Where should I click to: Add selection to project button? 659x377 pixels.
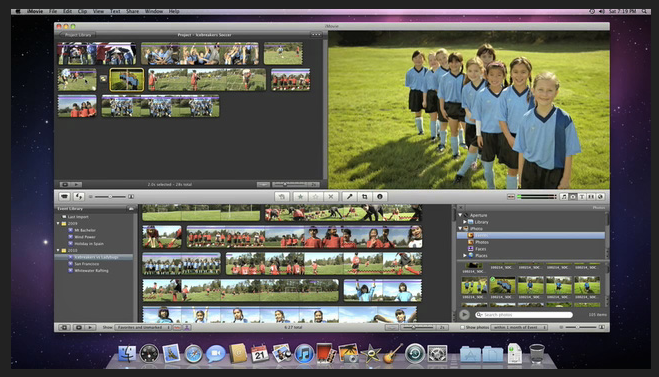click(282, 196)
